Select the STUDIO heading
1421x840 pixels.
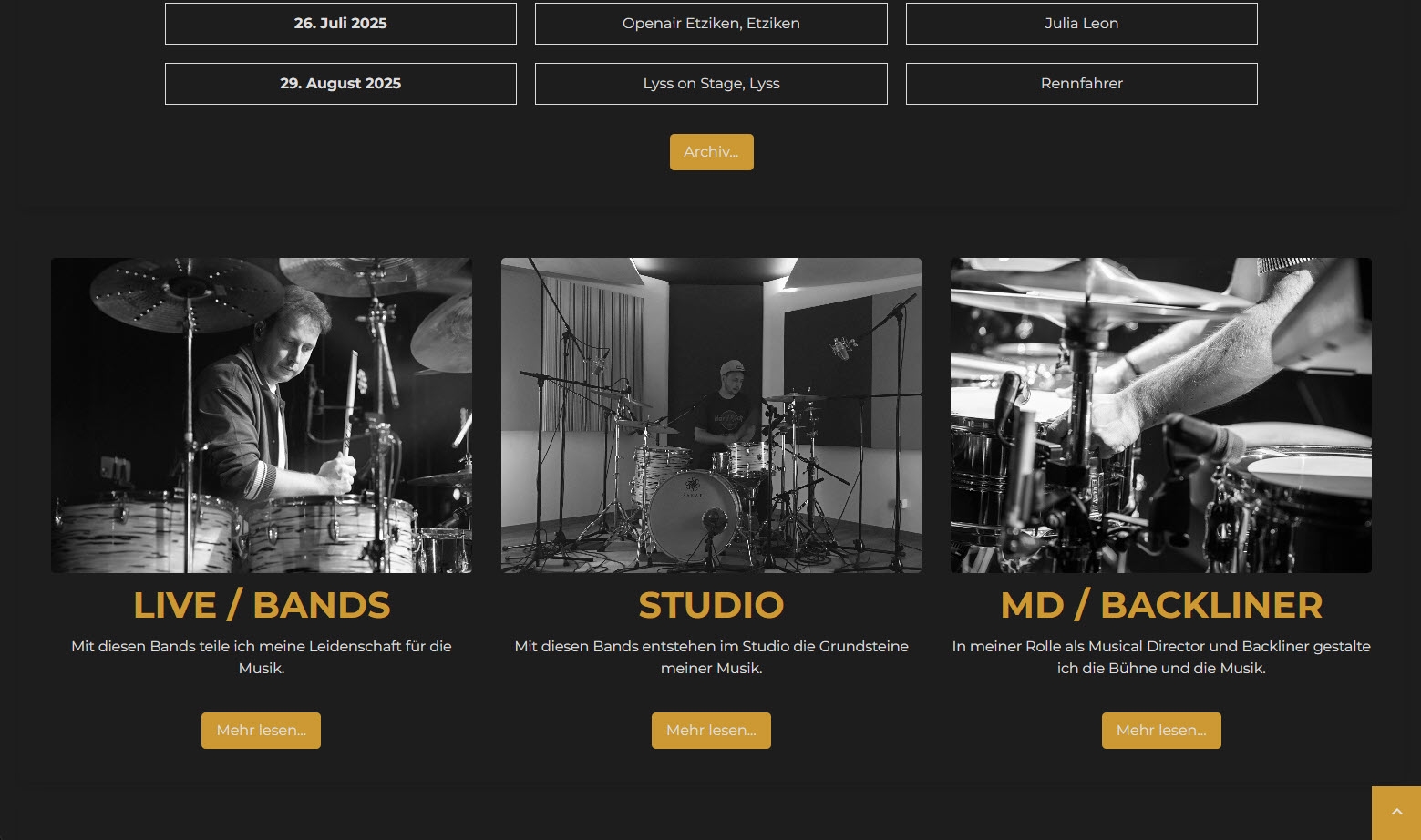pyautogui.click(x=711, y=605)
